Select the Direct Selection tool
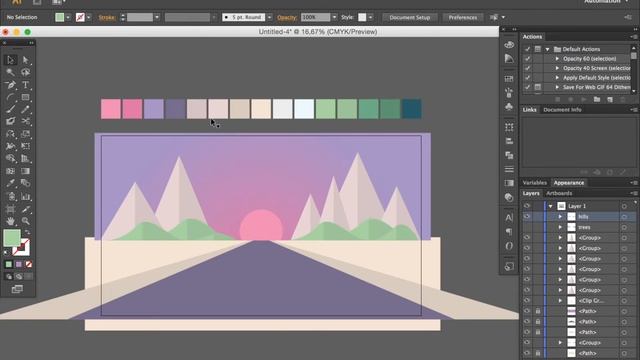The width and height of the screenshot is (640, 360). pyautogui.click(x=26, y=60)
